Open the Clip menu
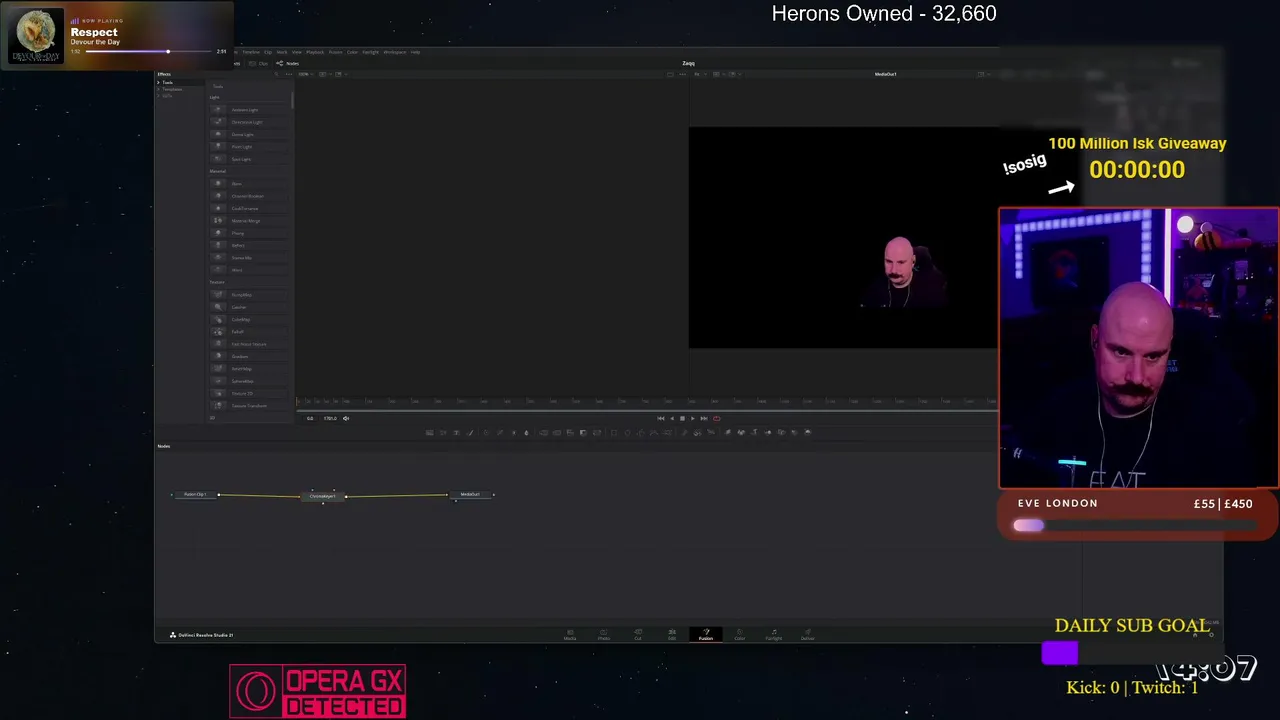This screenshot has height=720, width=1280. click(x=268, y=52)
